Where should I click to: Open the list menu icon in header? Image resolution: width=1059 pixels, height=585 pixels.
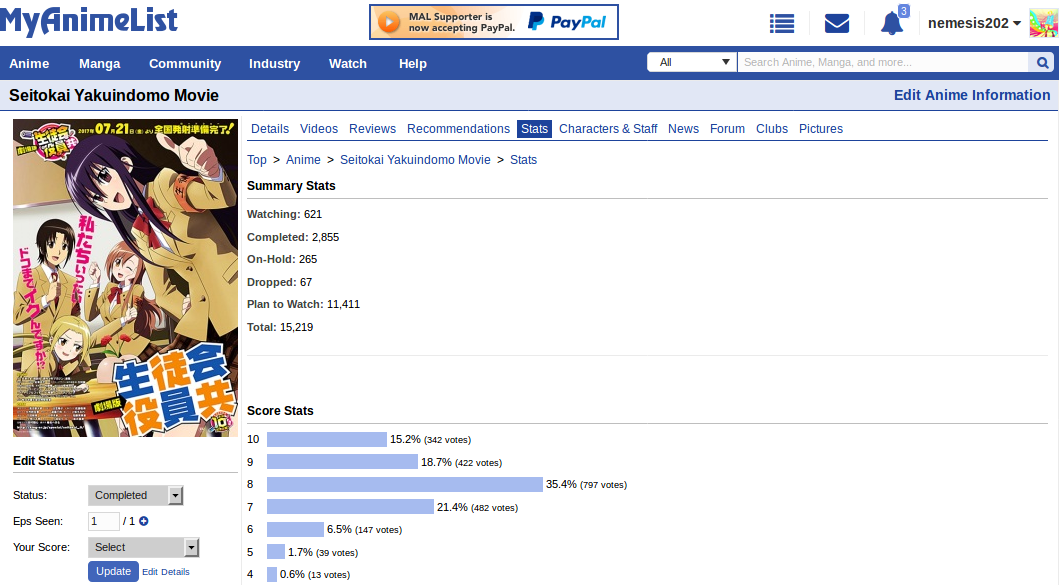click(782, 23)
